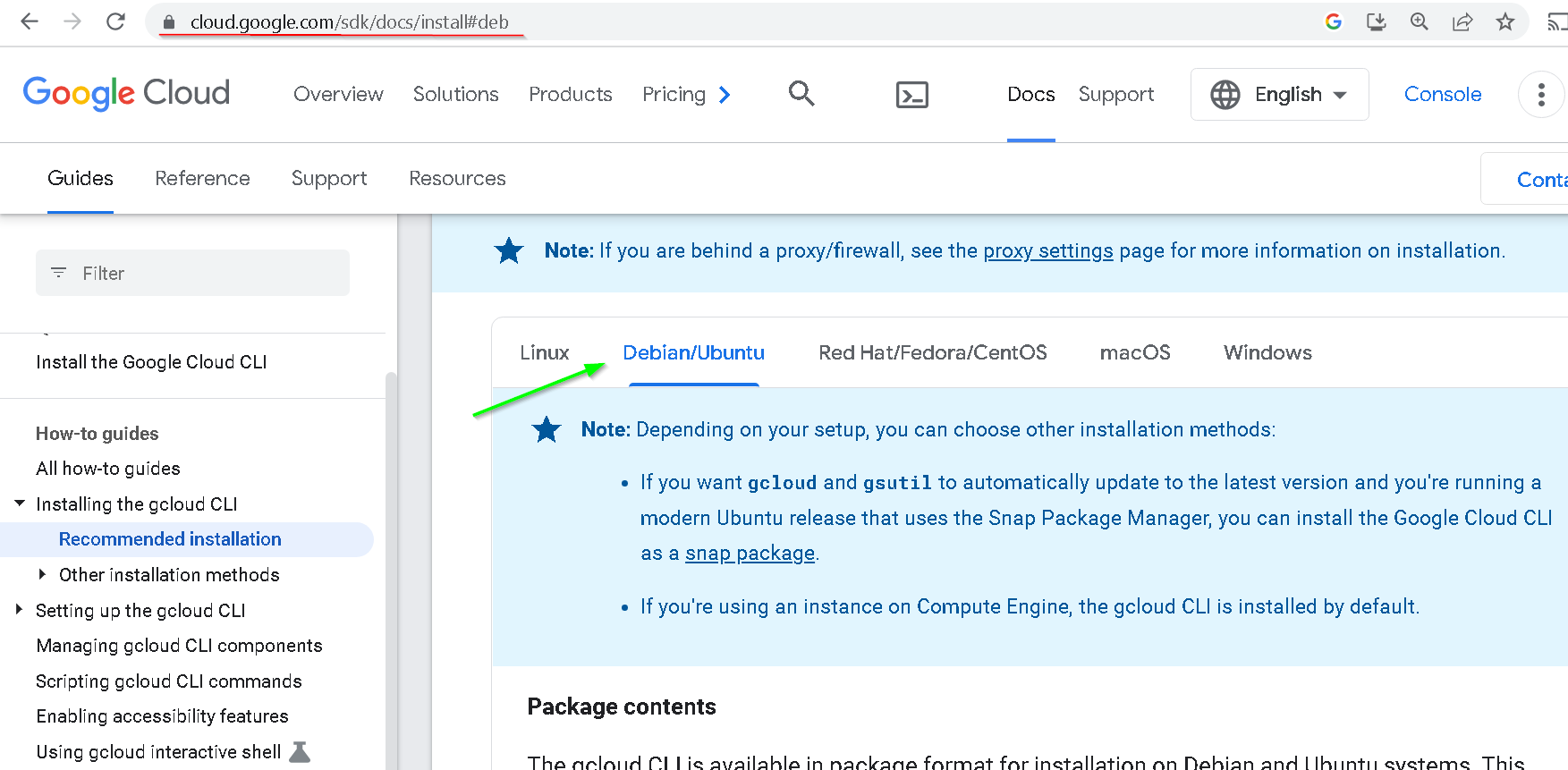Viewport: 1568px width, 770px height.
Task: Collapse Installing the gcloud CLI section
Action: [20, 503]
